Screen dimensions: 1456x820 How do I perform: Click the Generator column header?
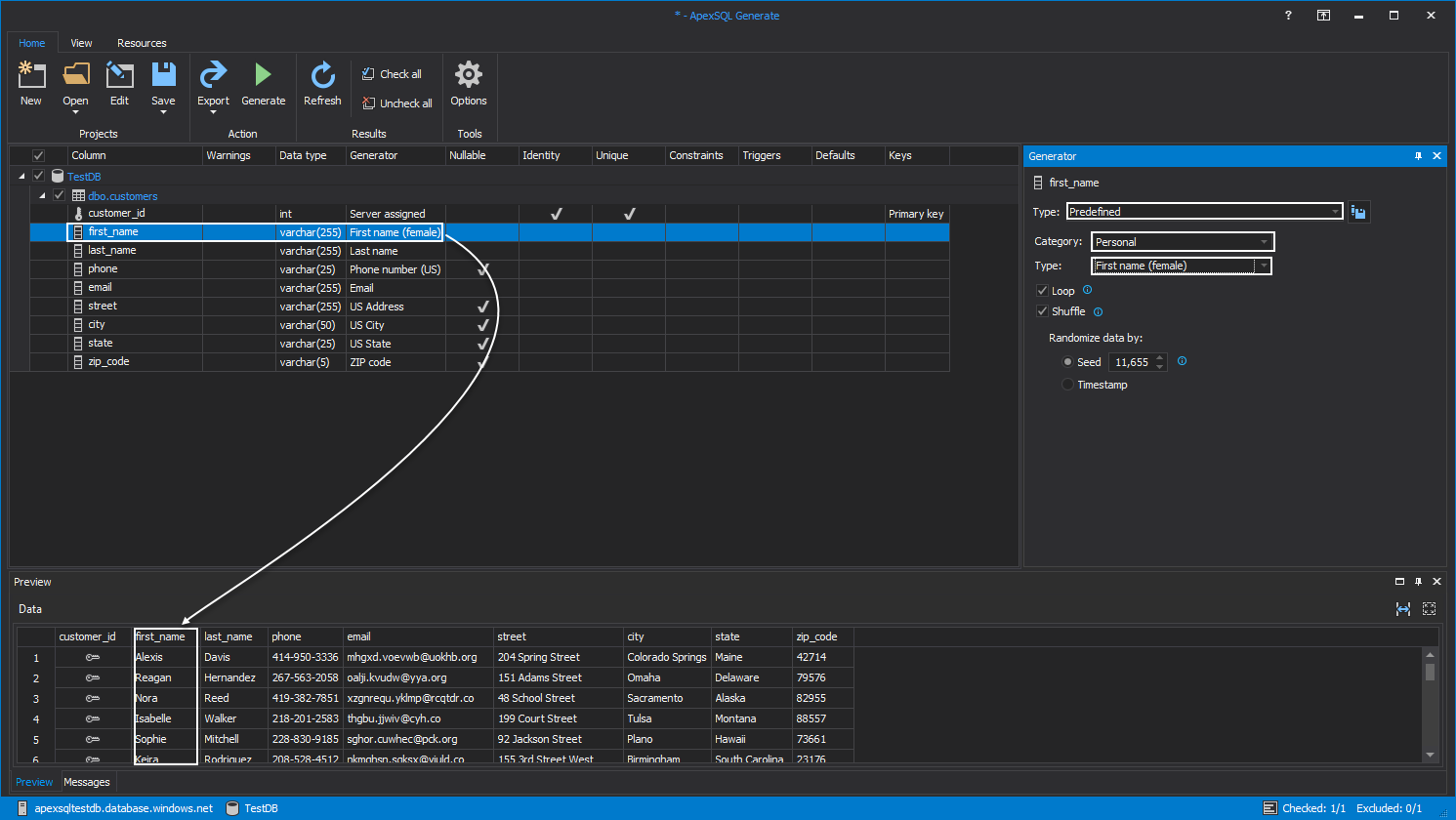[x=395, y=155]
